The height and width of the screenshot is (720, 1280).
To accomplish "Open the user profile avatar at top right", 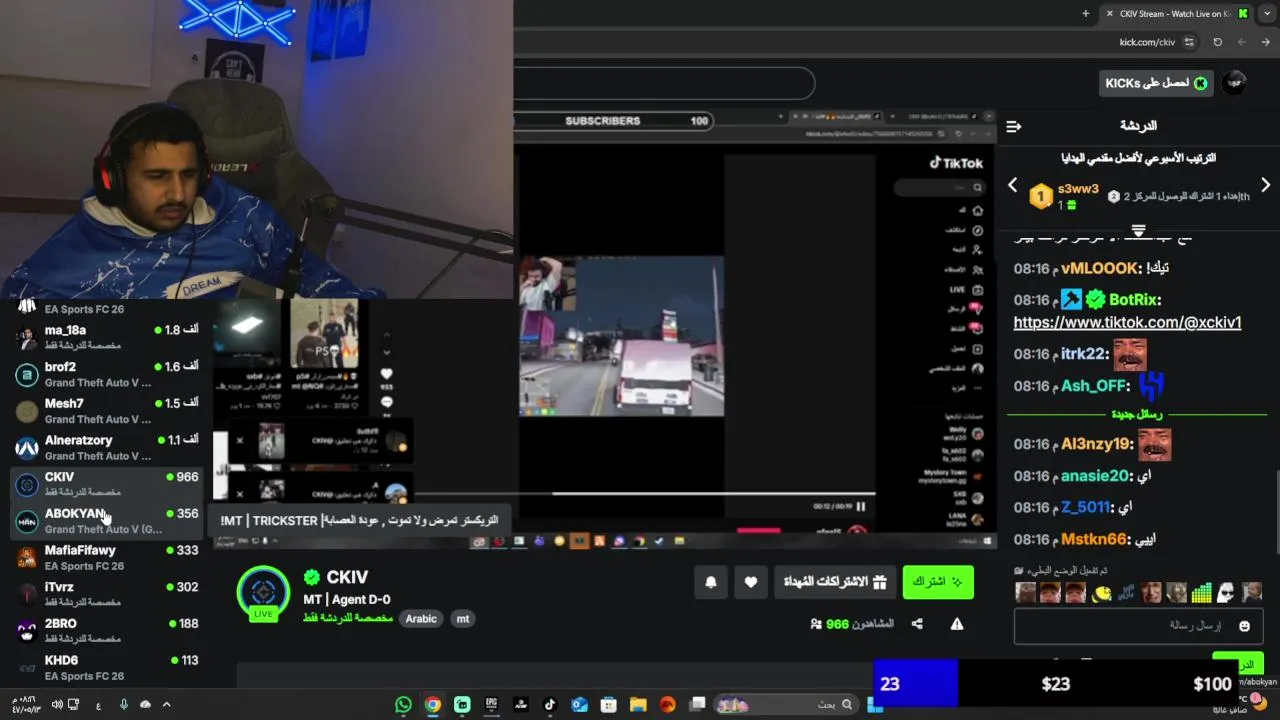I will coord(1236,83).
